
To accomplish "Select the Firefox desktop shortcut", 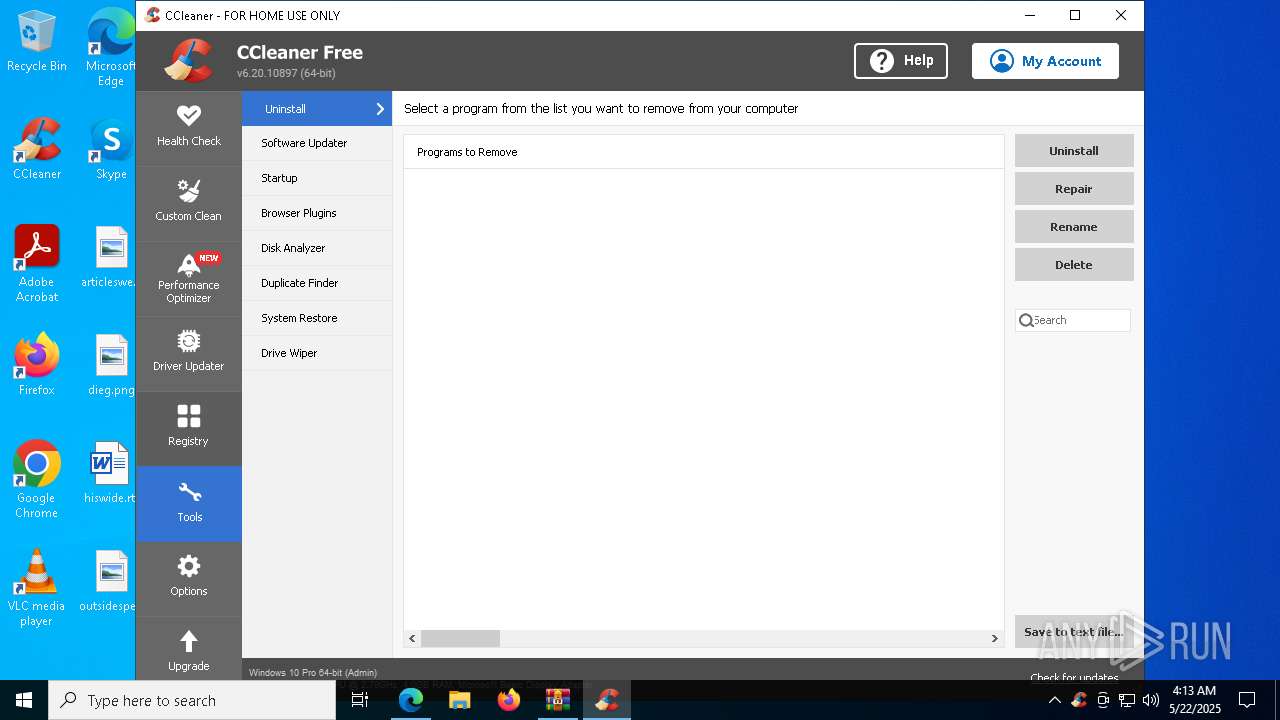I will (x=37, y=364).
